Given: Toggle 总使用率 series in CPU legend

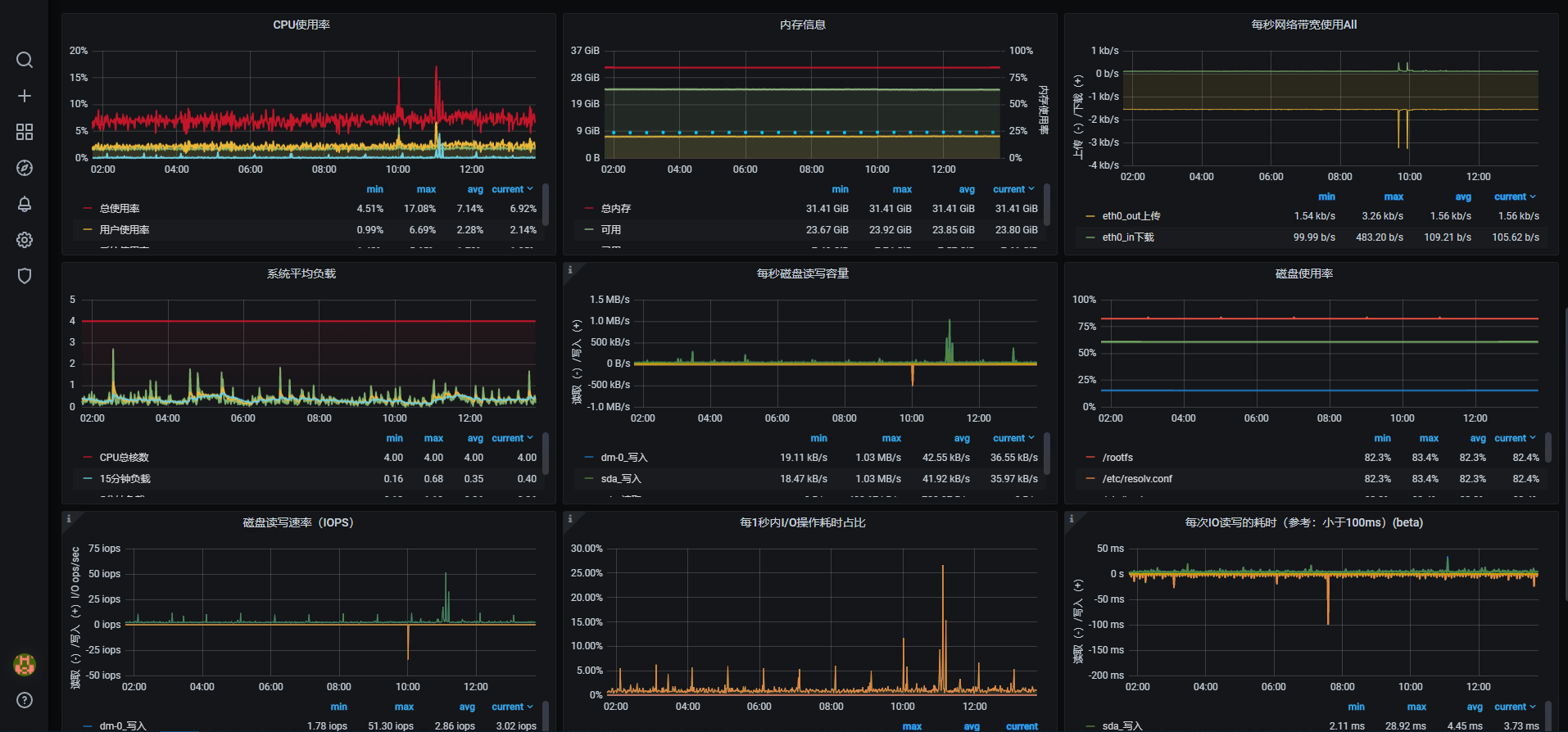Looking at the screenshot, I should click(120, 209).
